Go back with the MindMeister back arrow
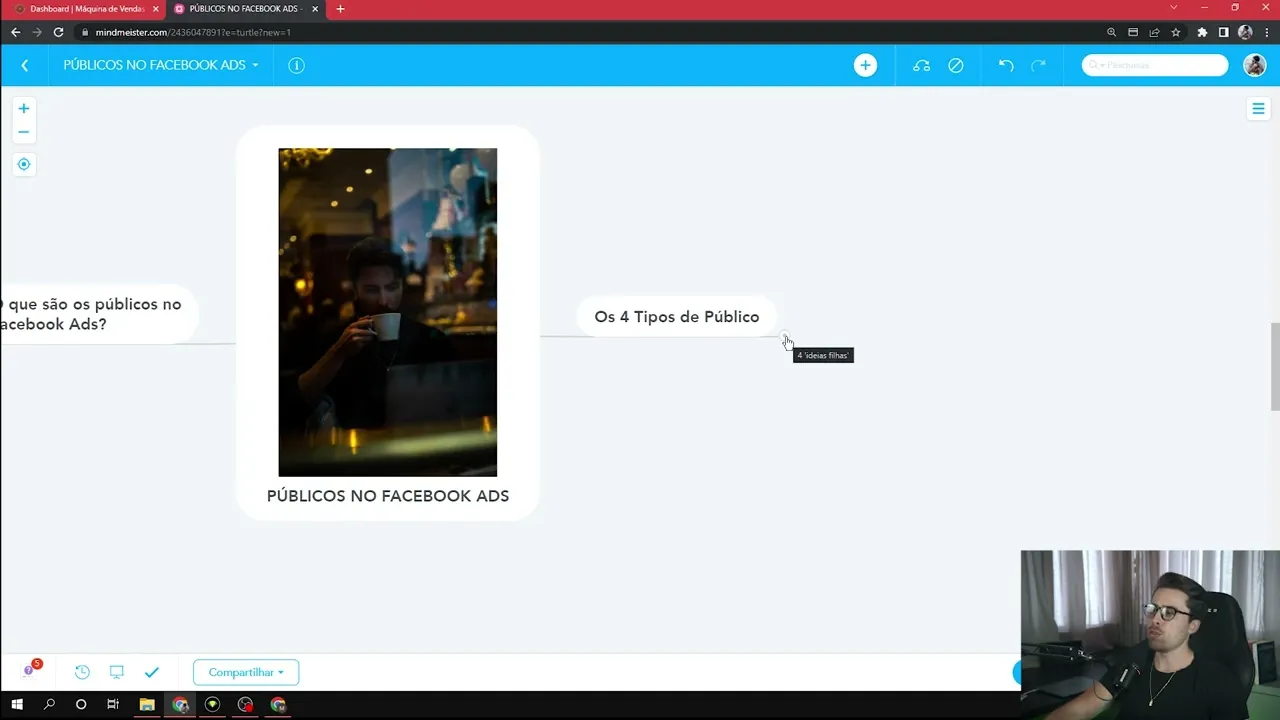The image size is (1280, 720). click(x=25, y=65)
